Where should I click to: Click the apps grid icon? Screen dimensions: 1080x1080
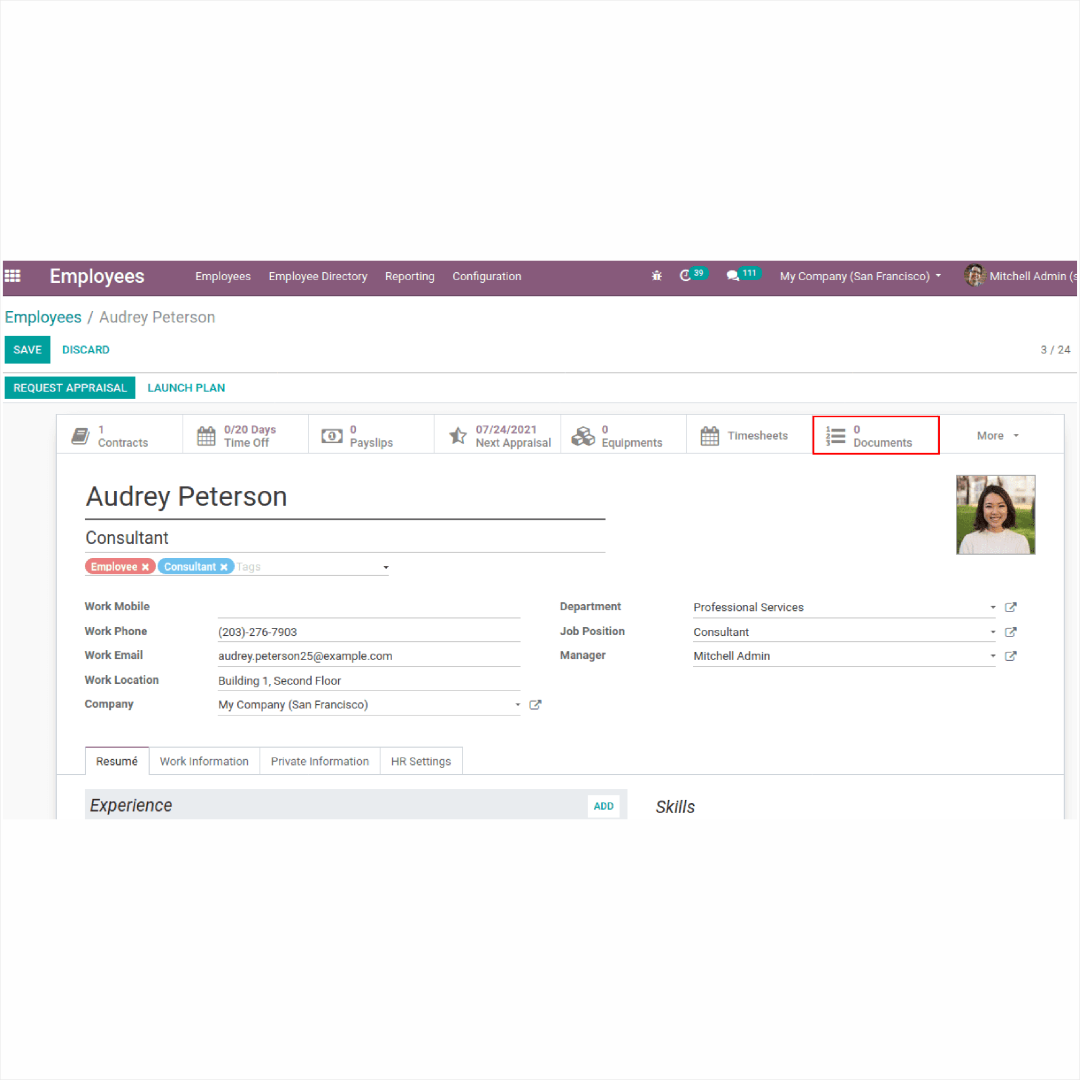coord(12,275)
